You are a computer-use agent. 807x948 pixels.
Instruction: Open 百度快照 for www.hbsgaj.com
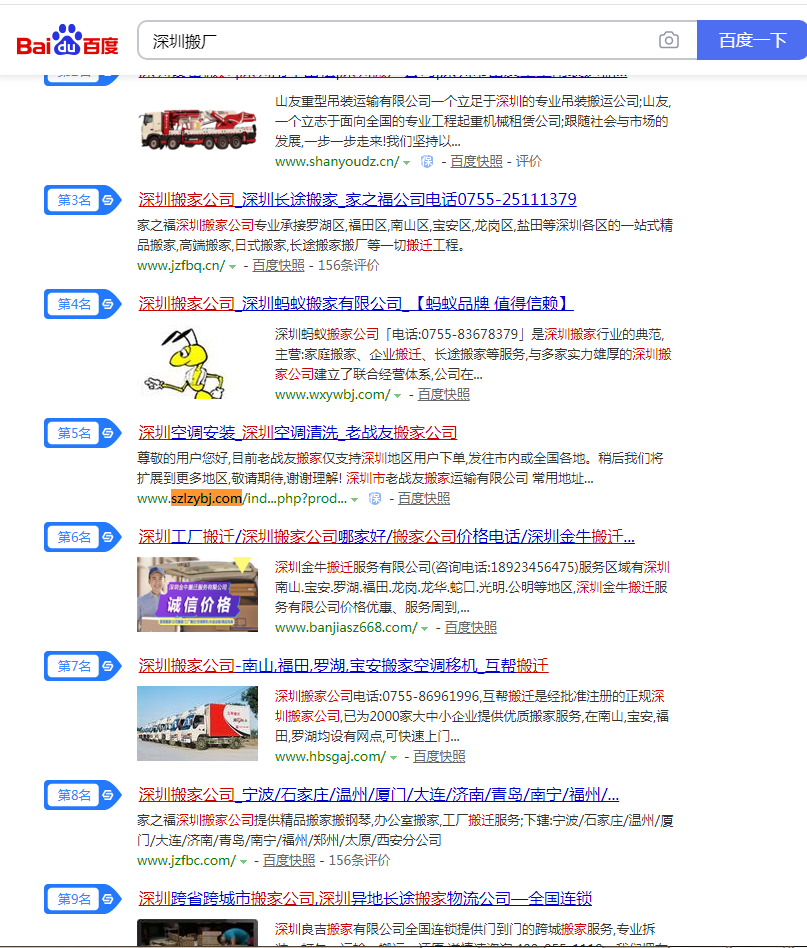tap(439, 756)
